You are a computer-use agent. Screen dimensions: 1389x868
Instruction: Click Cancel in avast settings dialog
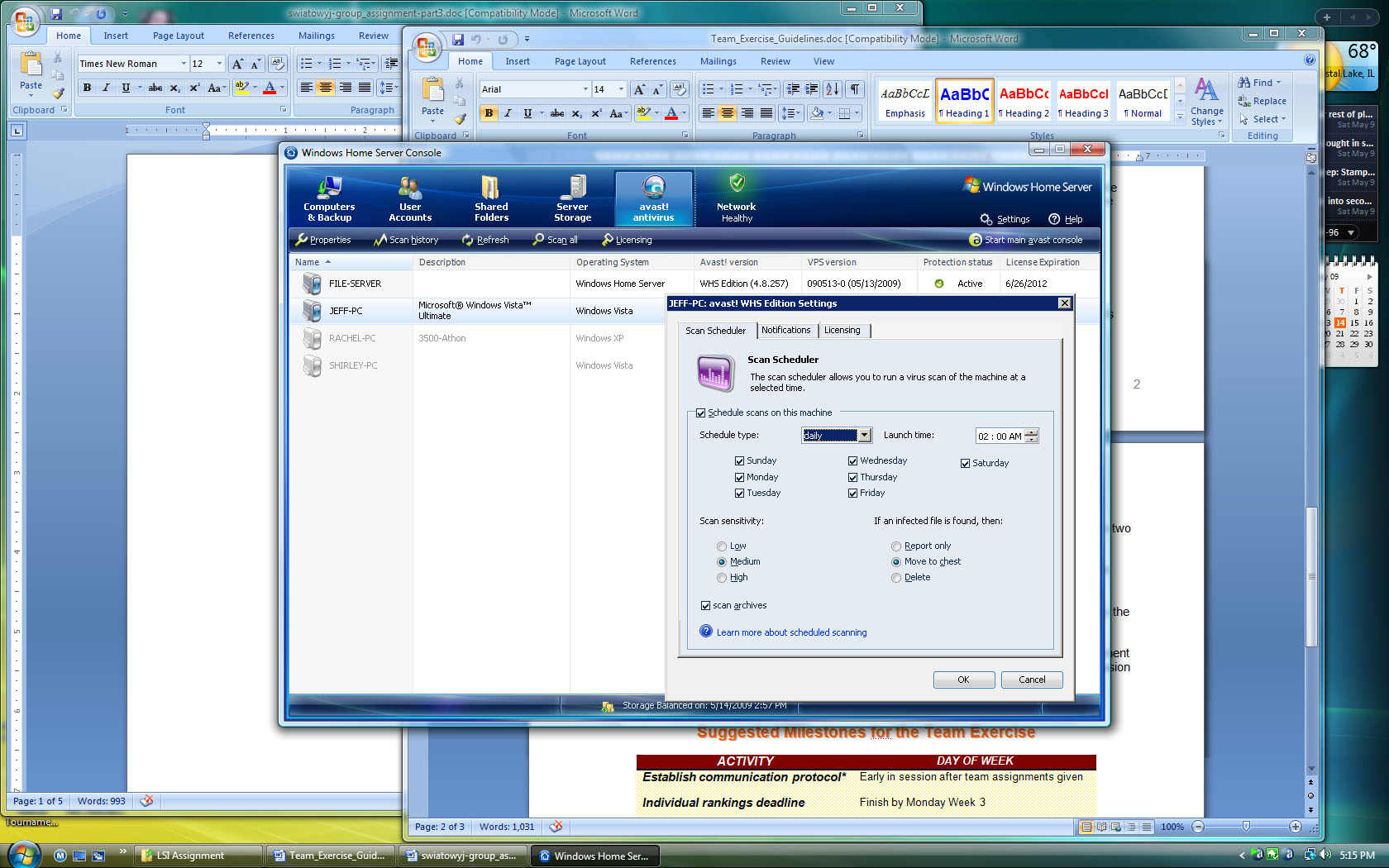click(1032, 680)
